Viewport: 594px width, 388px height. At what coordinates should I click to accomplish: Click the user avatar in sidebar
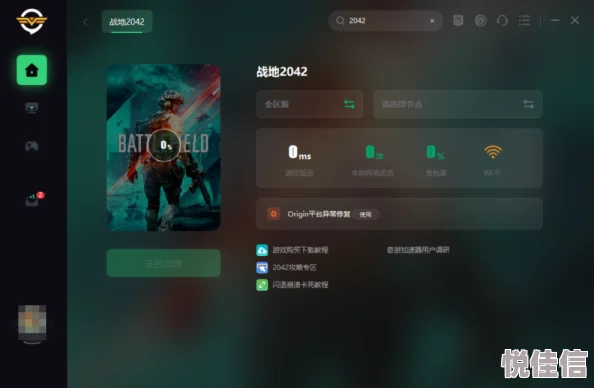click(32, 322)
